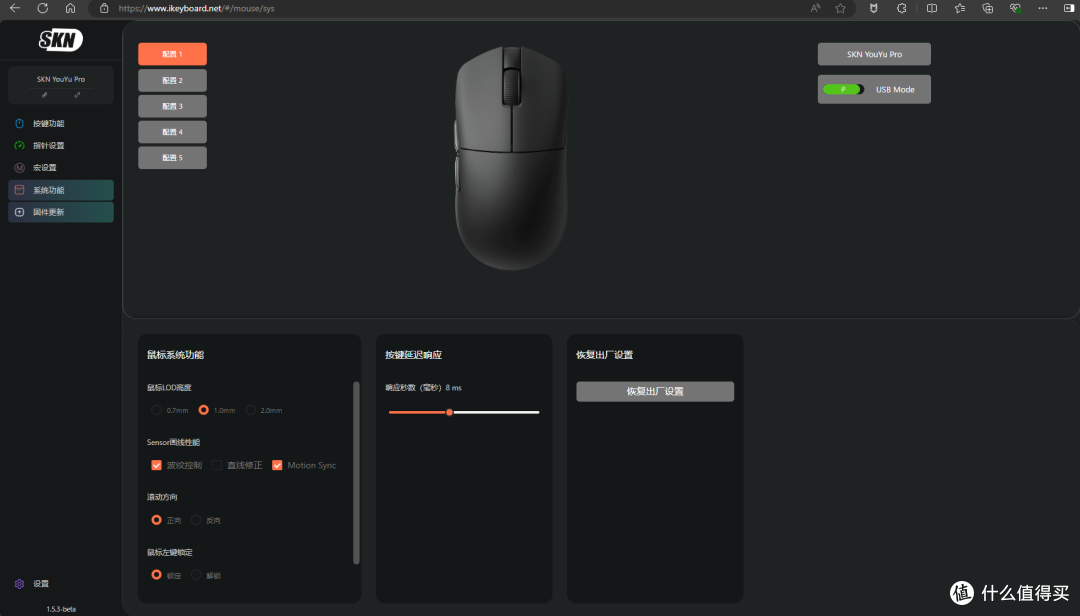Select 解锁 left button unlock option
The width and height of the screenshot is (1080, 616).
click(x=196, y=575)
